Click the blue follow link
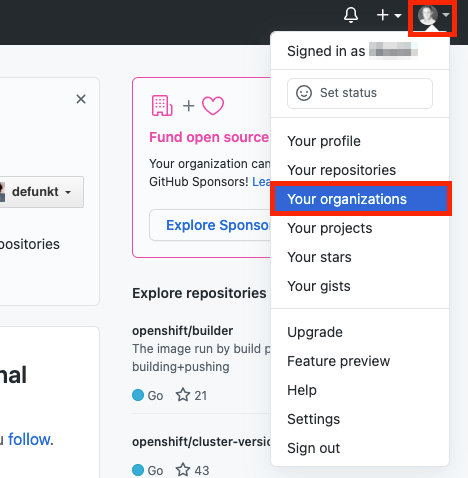 pos(29,439)
